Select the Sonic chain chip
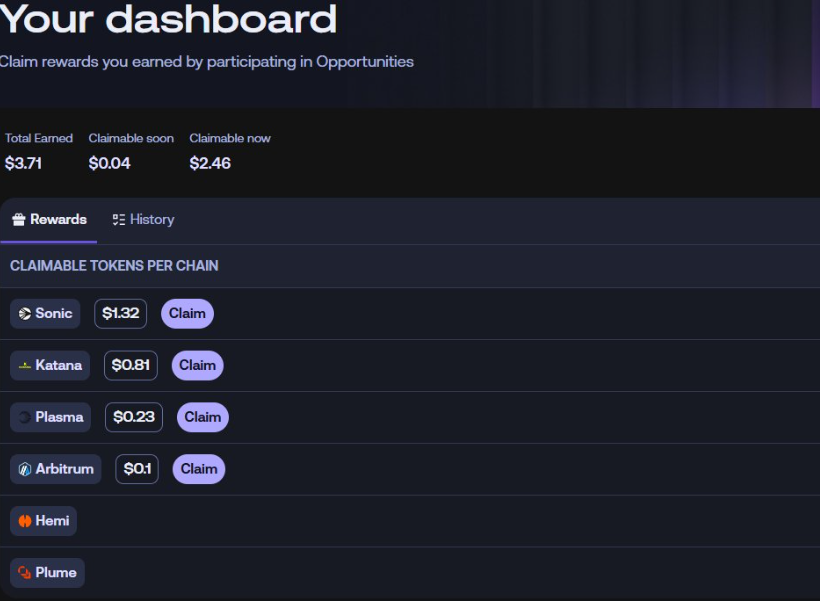 pos(45,314)
